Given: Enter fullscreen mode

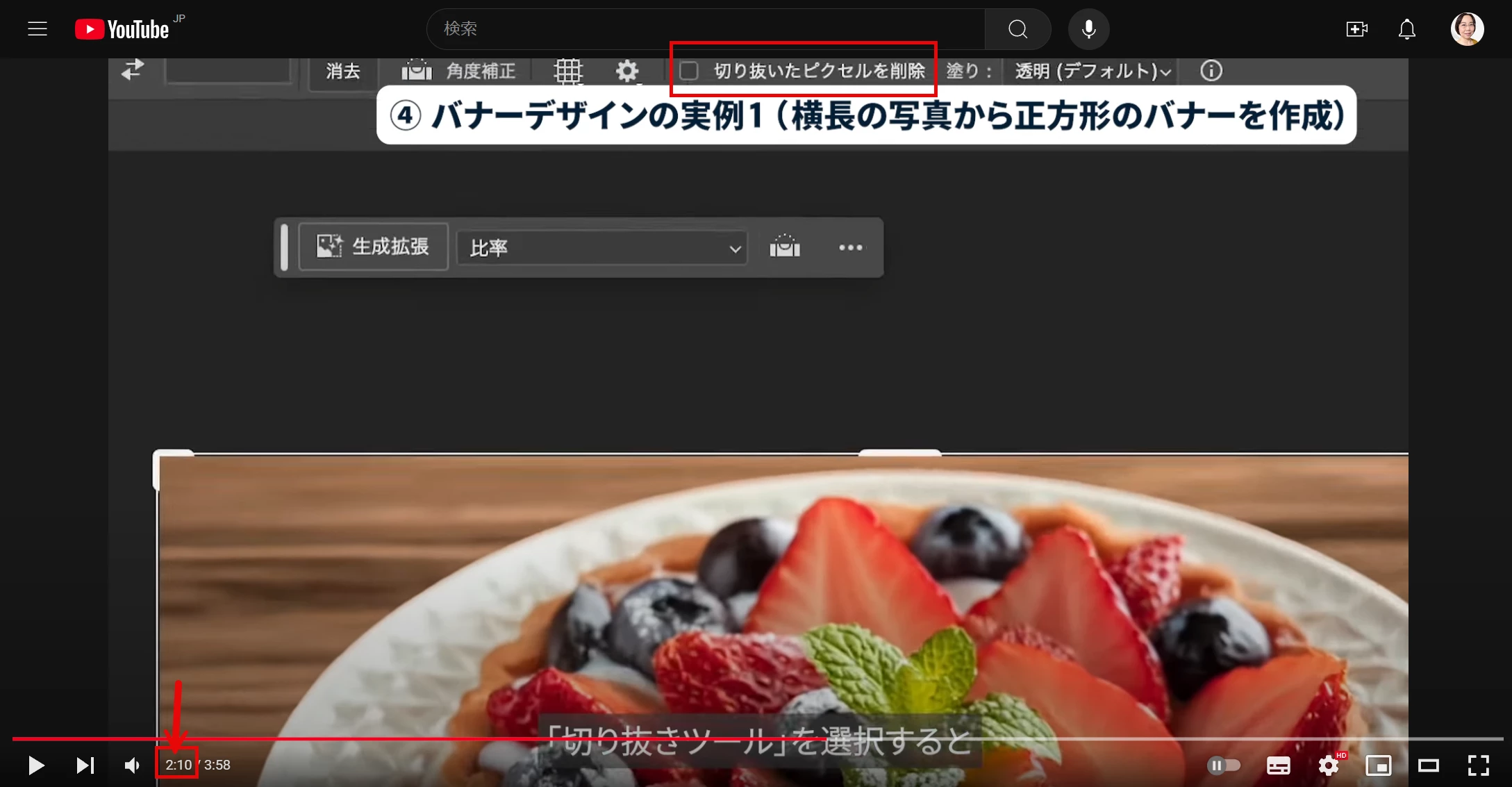Looking at the screenshot, I should coord(1478,765).
